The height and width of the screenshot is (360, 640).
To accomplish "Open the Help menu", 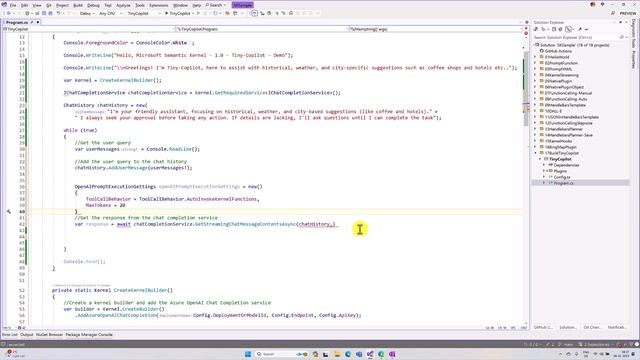I will tap(197, 5).
